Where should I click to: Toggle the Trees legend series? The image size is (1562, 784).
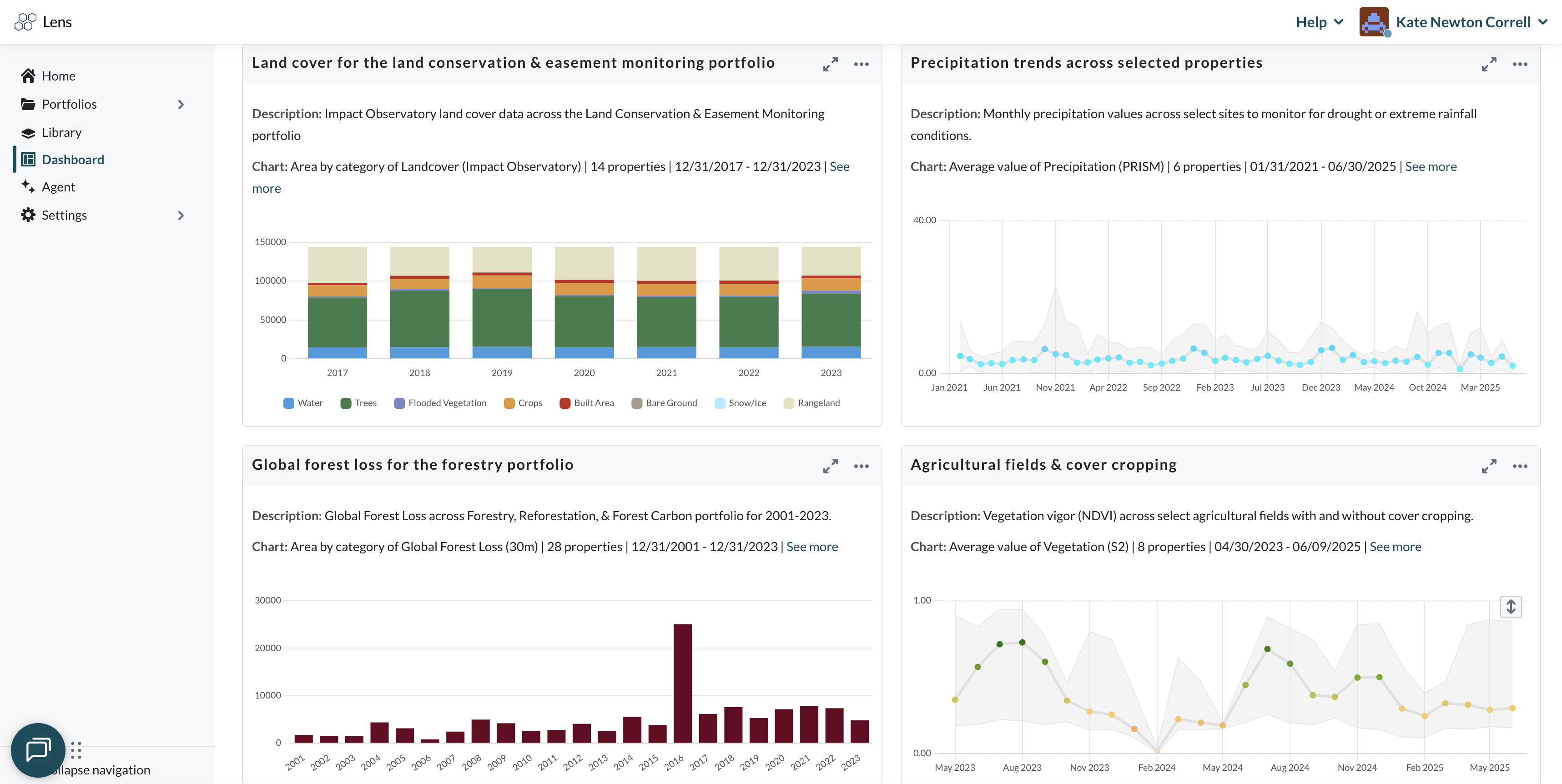tap(358, 403)
